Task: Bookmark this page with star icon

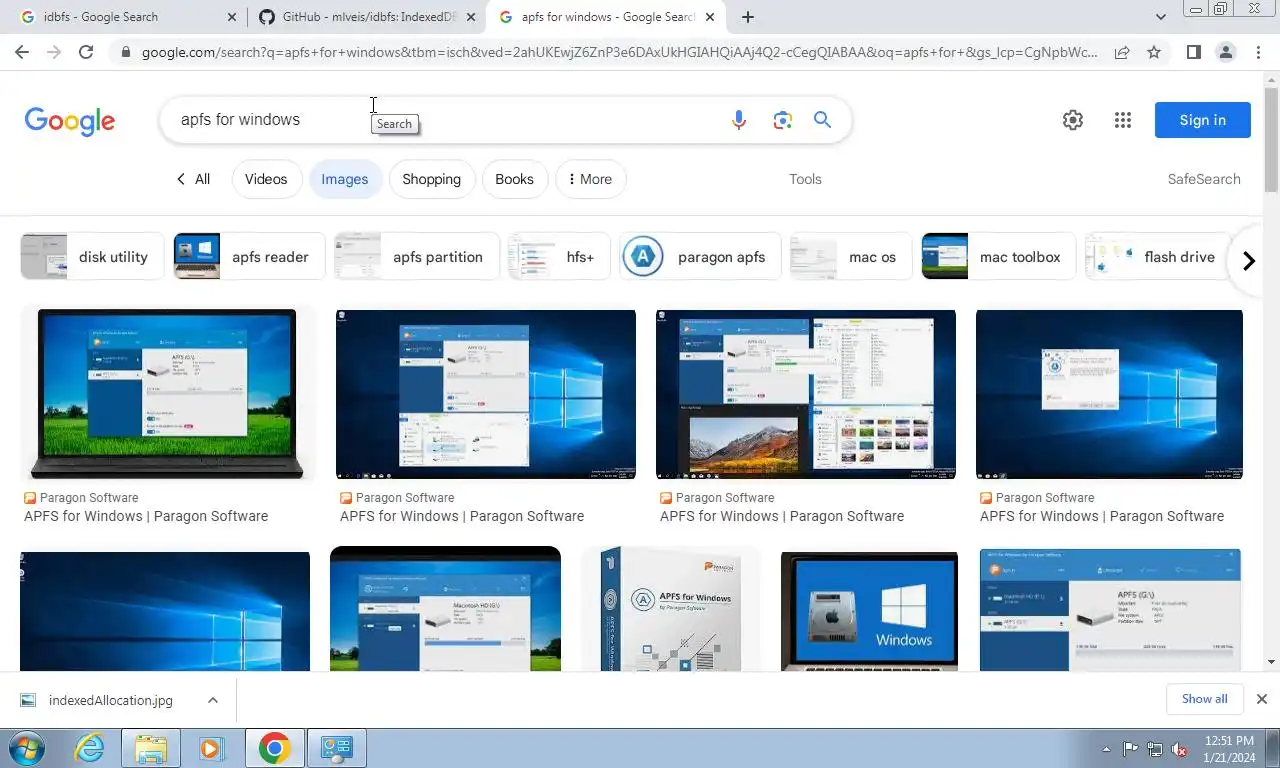Action: [1154, 52]
